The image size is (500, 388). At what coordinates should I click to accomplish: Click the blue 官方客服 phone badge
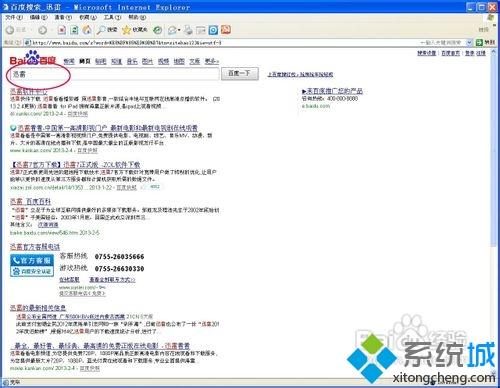coord(32,260)
